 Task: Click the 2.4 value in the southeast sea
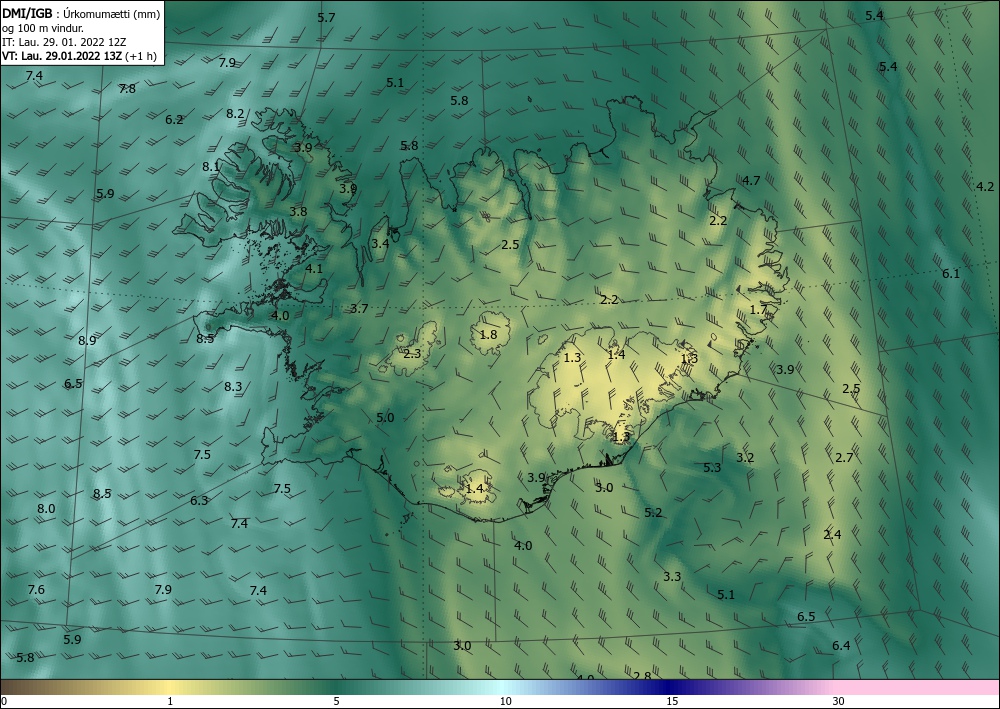tap(832, 534)
